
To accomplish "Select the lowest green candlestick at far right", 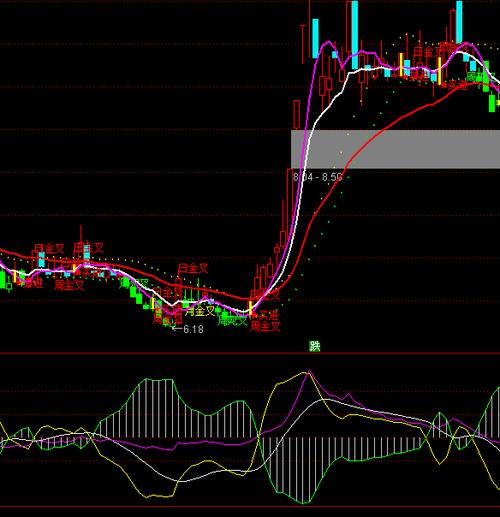I will [x=492, y=103].
